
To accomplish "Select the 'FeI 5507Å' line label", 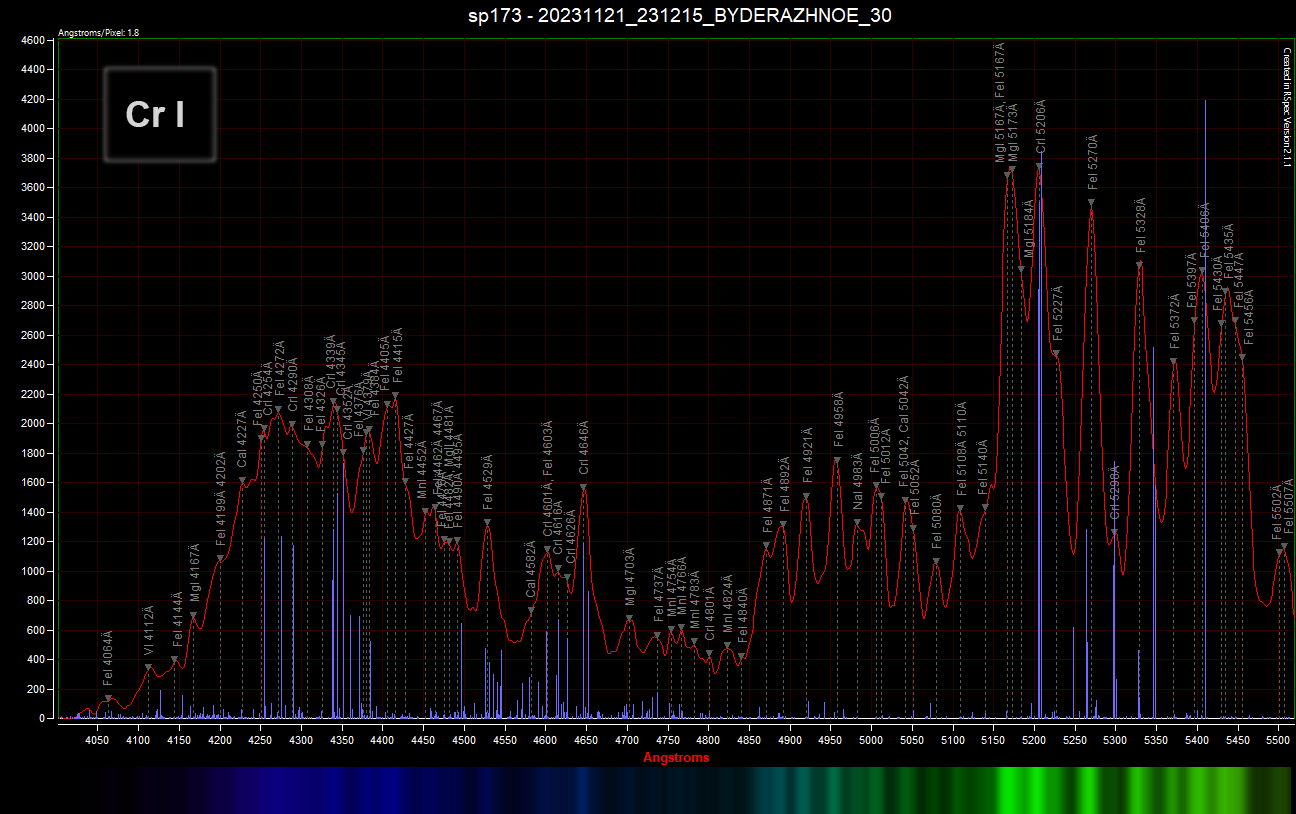I will pos(1288,507).
